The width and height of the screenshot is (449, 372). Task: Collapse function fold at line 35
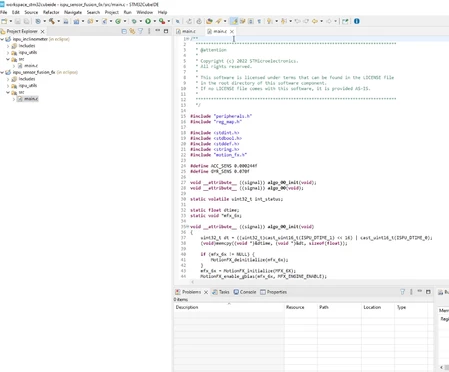click(x=188, y=227)
